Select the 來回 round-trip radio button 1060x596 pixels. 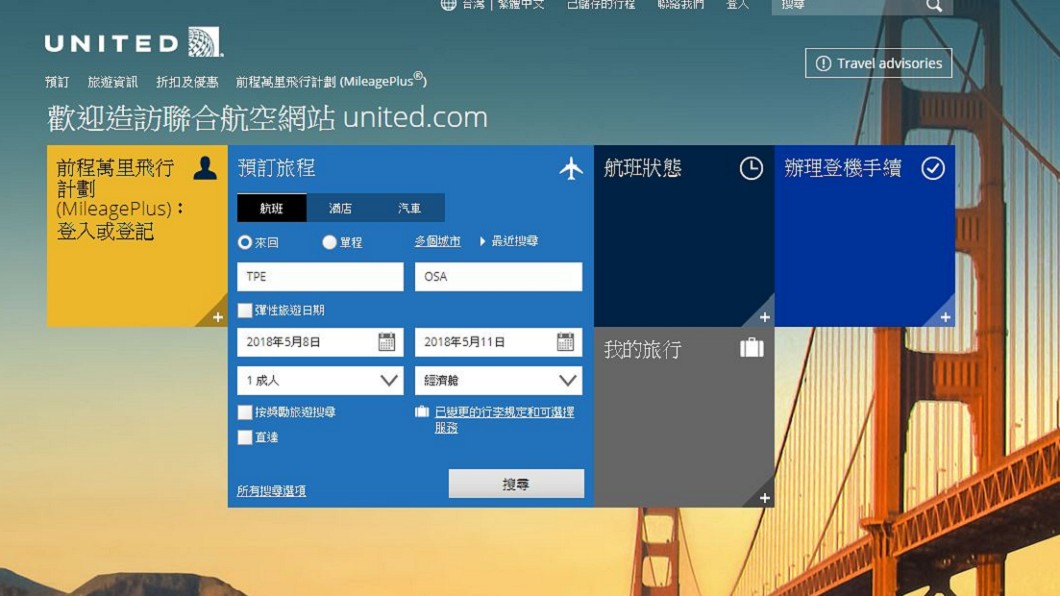point(245,242)
